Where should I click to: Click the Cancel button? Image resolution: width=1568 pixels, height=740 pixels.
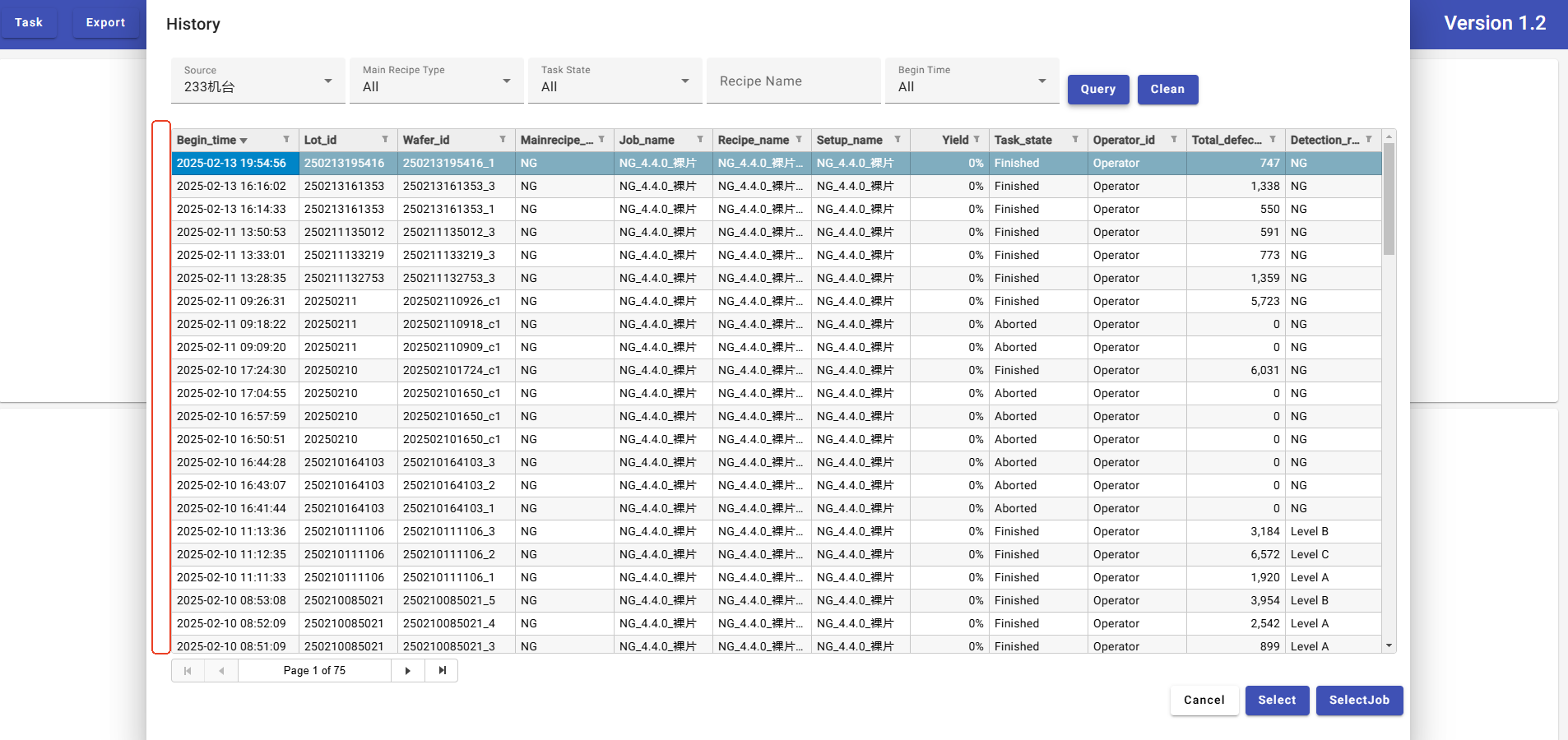[x=1204, y=701]
